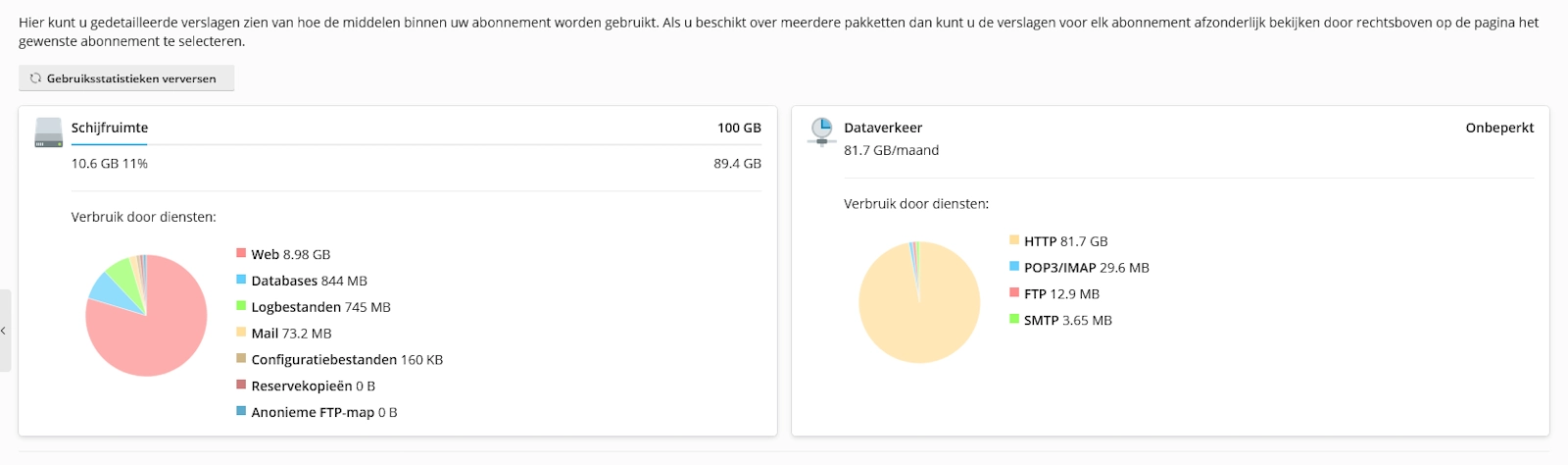Click the green Logbestanden legend swatch
The image size is (1568, 465).
click(241, 306)
